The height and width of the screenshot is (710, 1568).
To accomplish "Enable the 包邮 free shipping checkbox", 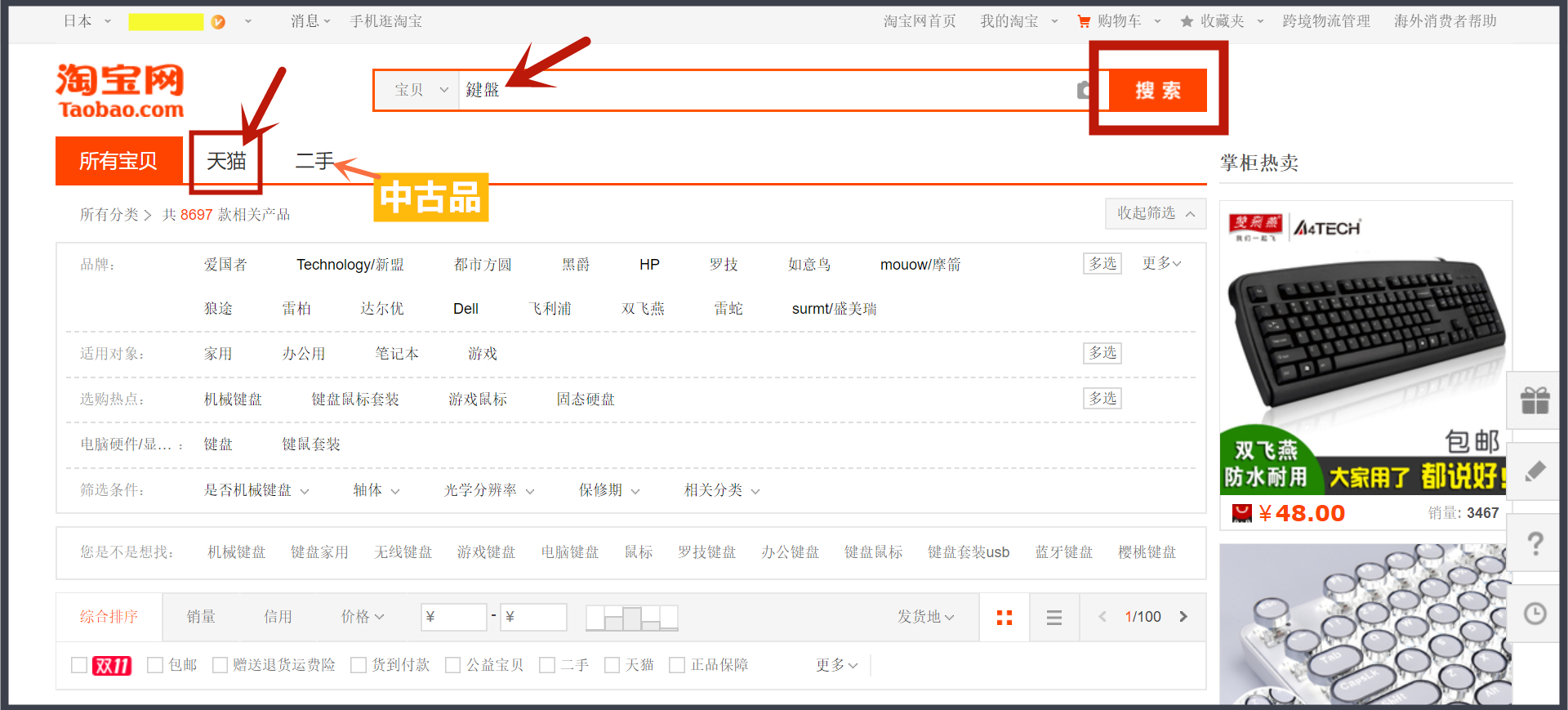I will click(x=155, y=665).
